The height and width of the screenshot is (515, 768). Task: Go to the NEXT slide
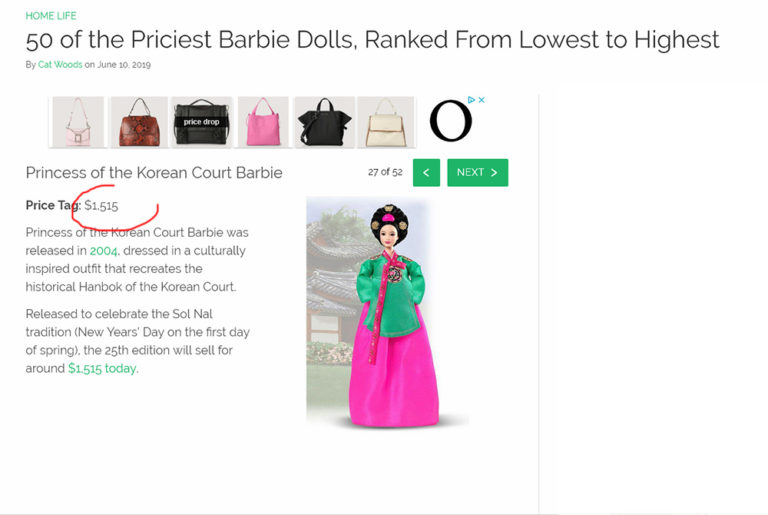[x=477, y=172]
